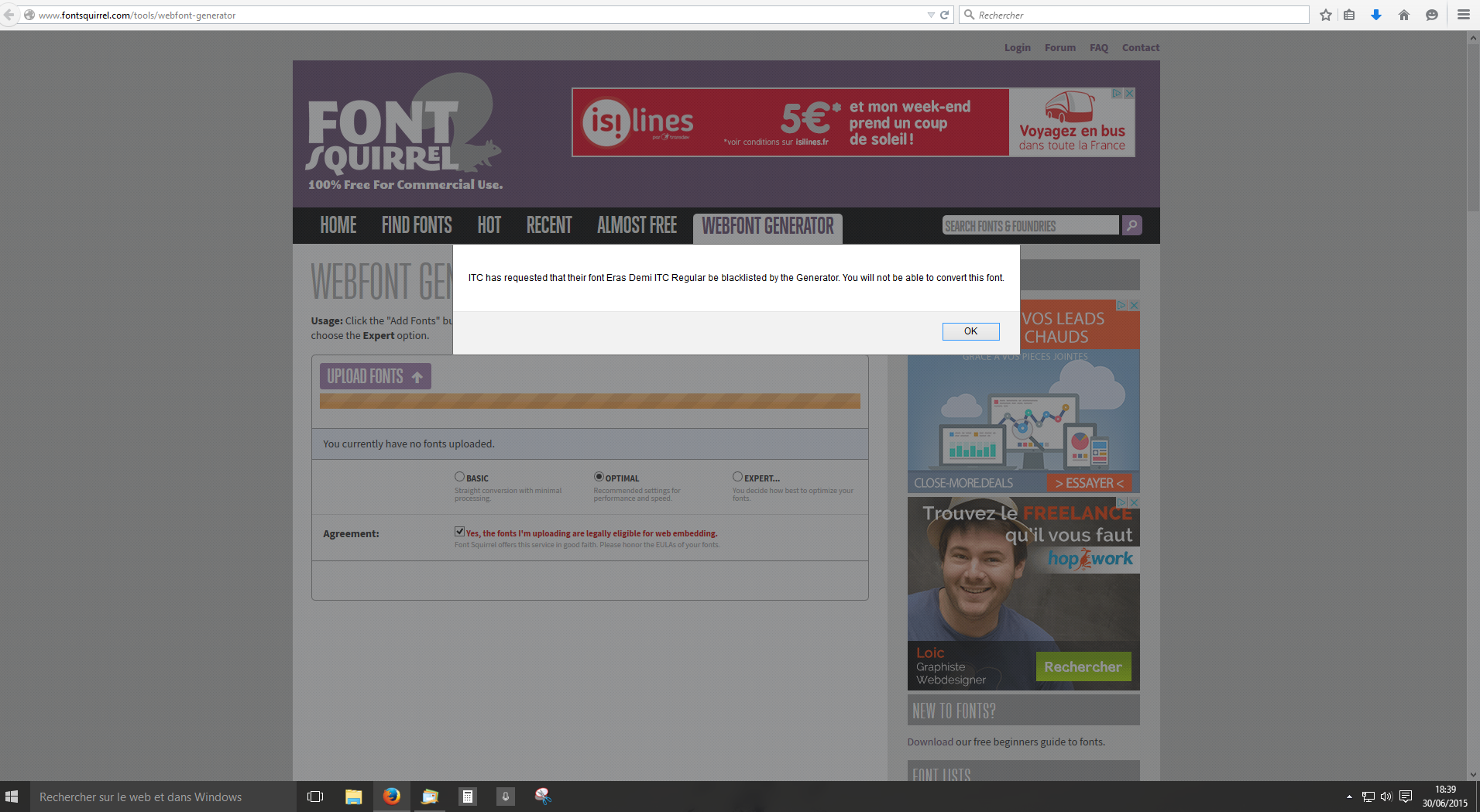Open the Firefox hamburger menu
The image size is (1480, 812).
1464,15
